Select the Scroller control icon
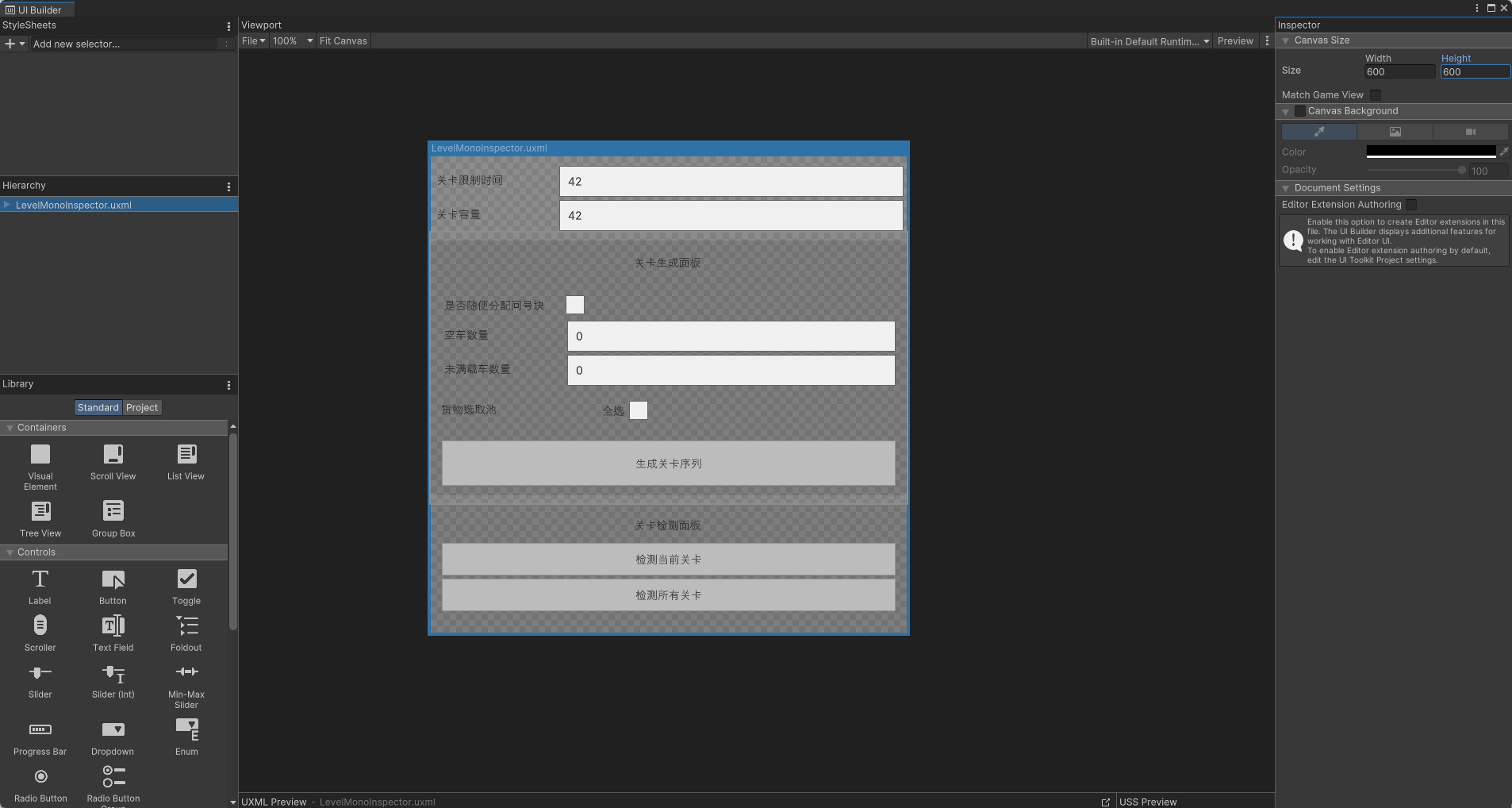This screenshot has width=1512, height=808. (x=40, y=625)
